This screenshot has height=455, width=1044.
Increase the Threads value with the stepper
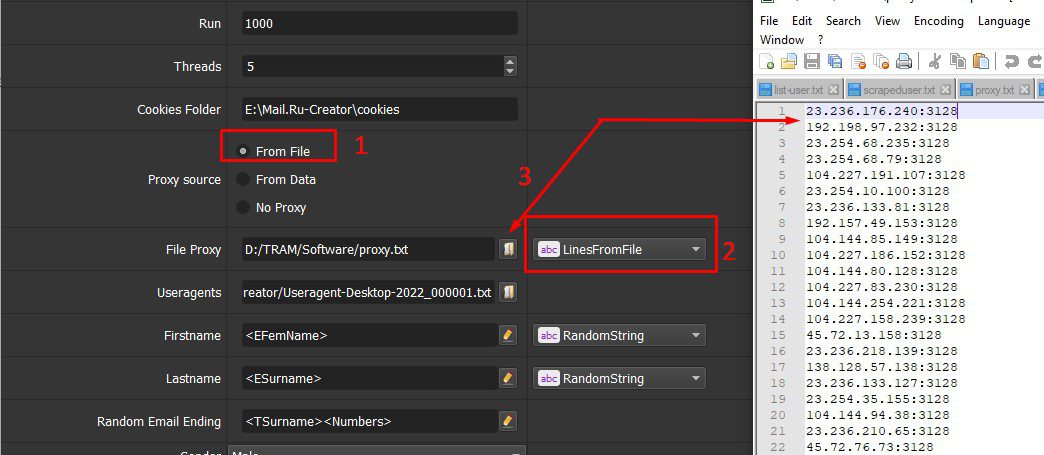[x=510, y=61]
